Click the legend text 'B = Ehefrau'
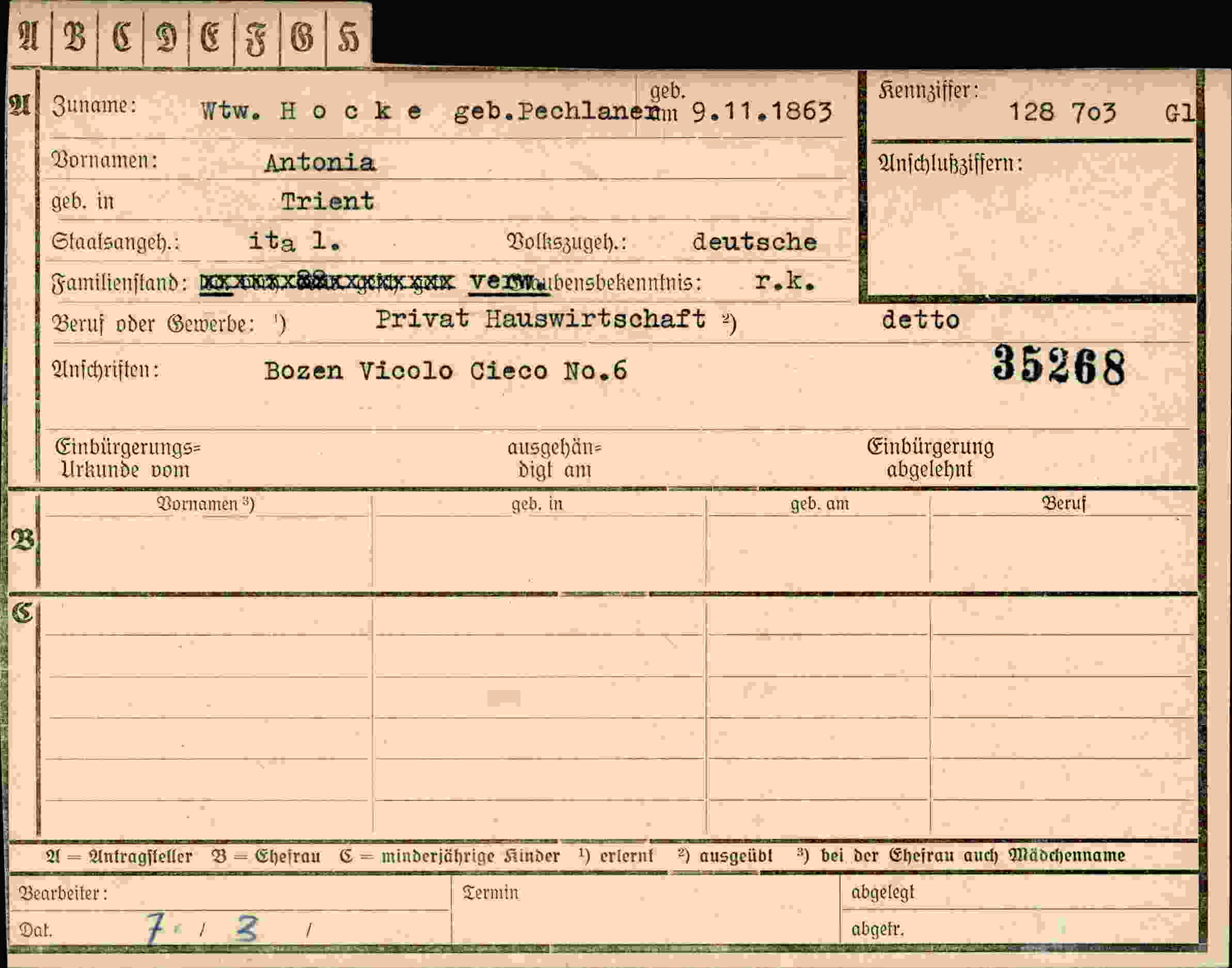1232x968 pixels. coord(265,856)
